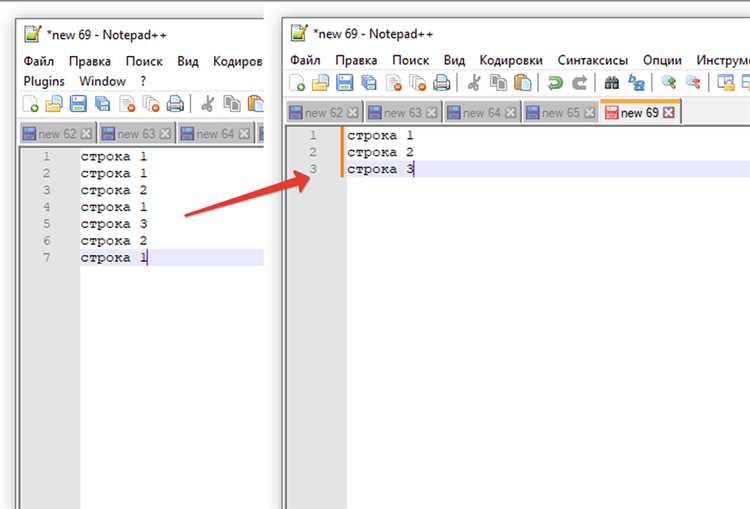Click Open file icon in right window toolbar
The width and height of the screenshot is (750, 509).
pyautogui.click(x=320, y=83)
